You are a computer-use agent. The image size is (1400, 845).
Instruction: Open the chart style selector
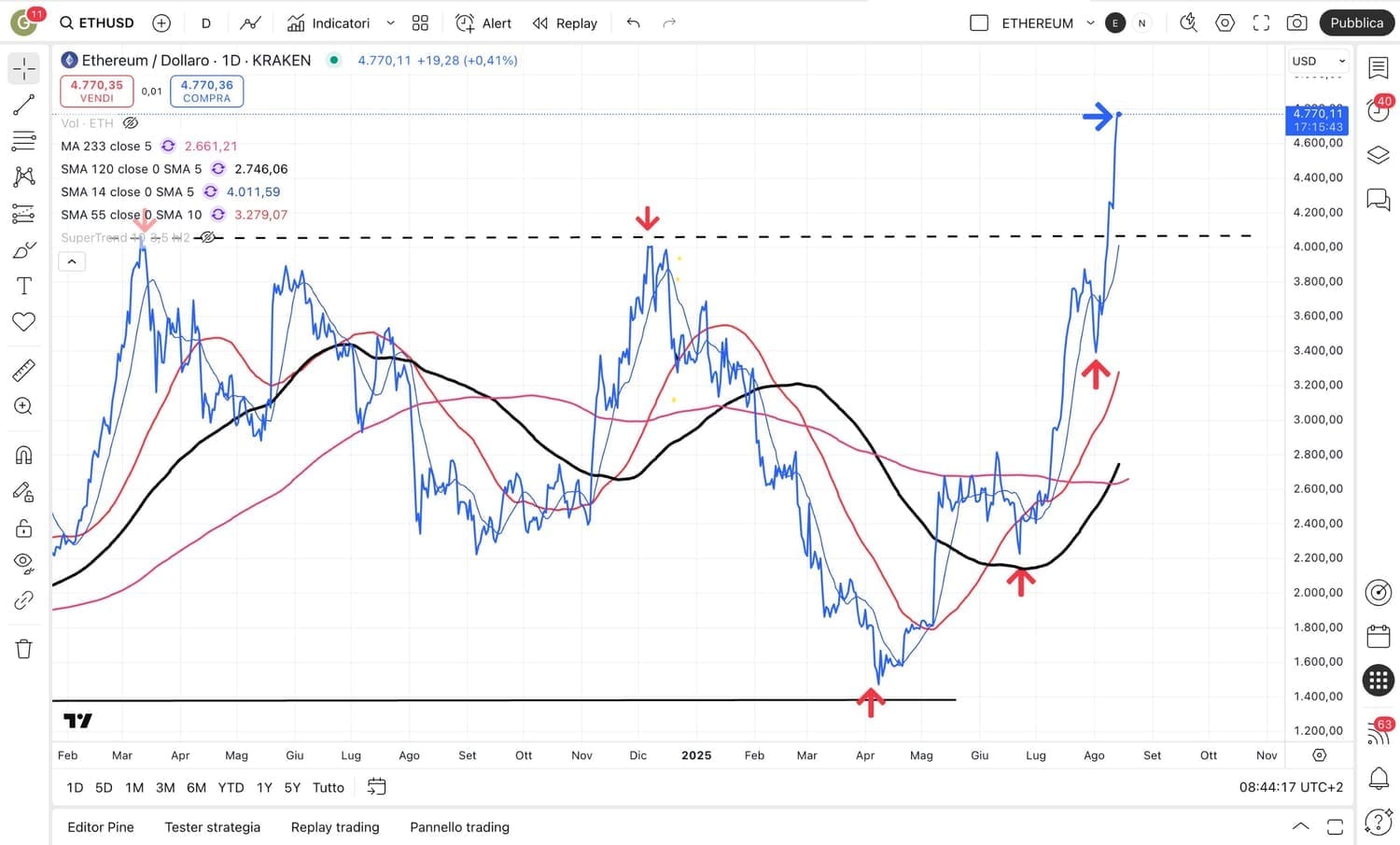(250, 22)
